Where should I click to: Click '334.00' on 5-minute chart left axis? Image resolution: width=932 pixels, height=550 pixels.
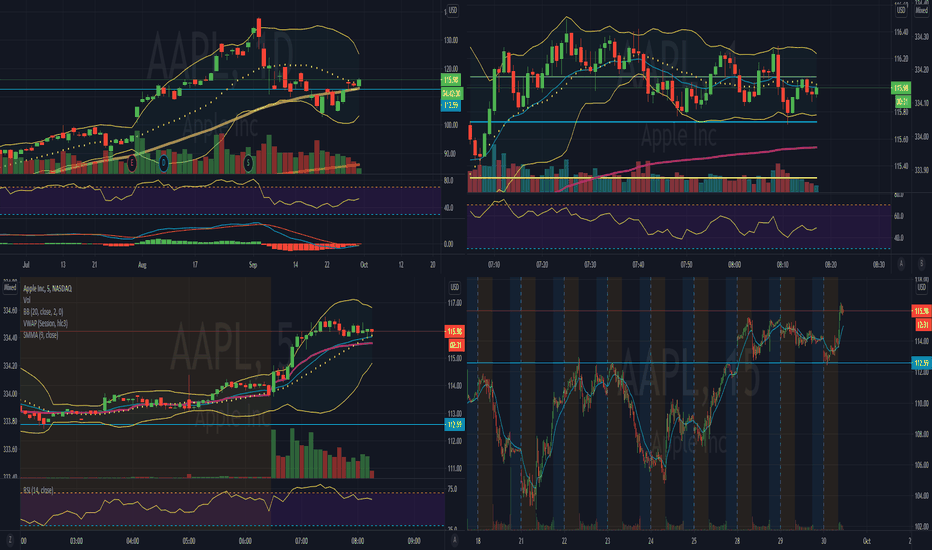tap(10, 394)
